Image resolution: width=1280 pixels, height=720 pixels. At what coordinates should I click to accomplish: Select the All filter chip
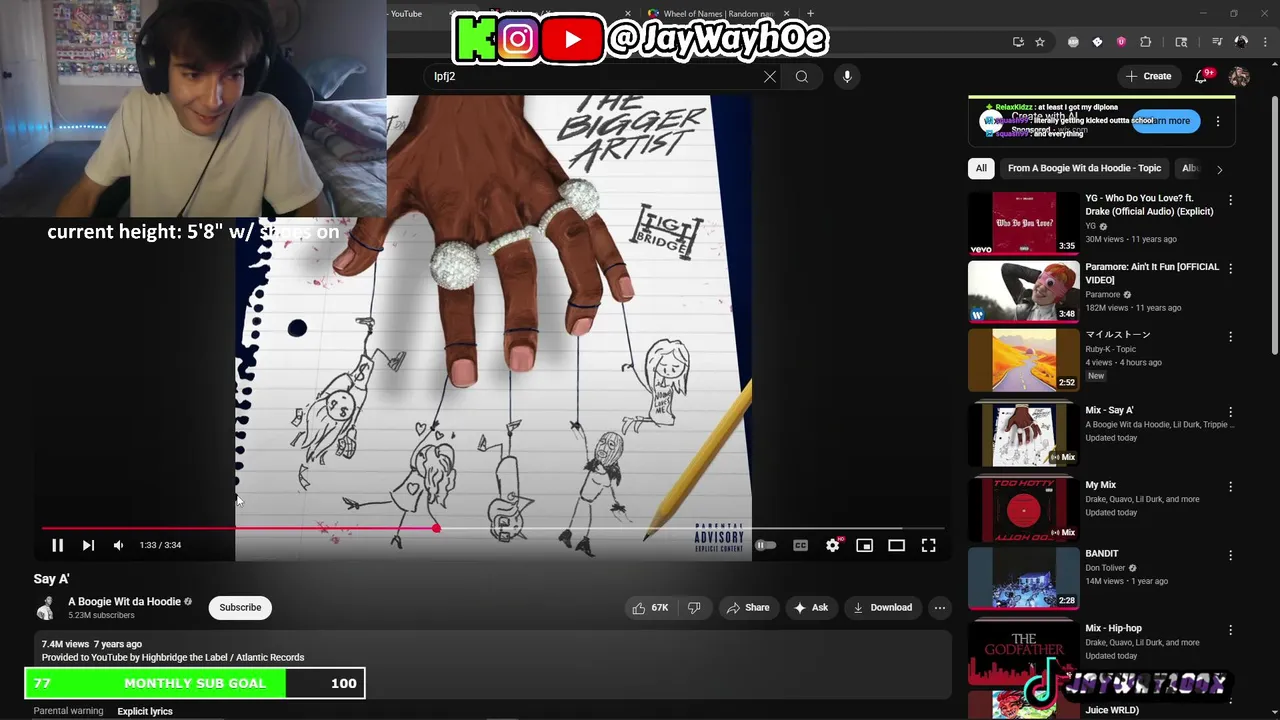point(981,168)
